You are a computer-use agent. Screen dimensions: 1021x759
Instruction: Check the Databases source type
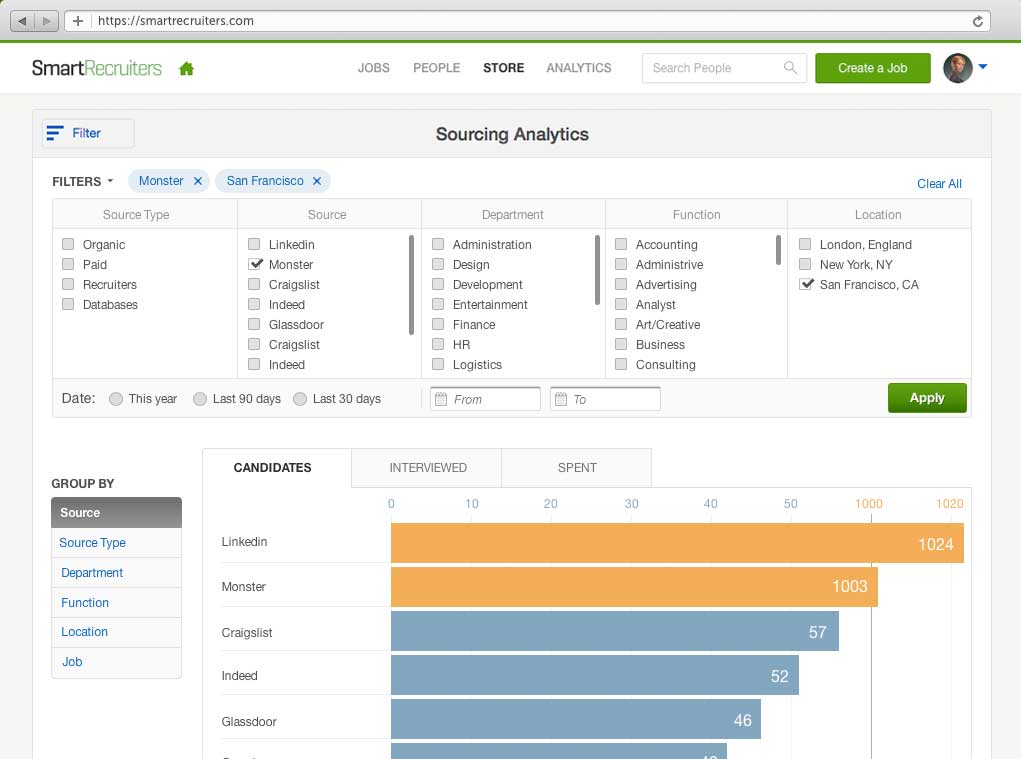pyautogui.click(x=68, y=304)
